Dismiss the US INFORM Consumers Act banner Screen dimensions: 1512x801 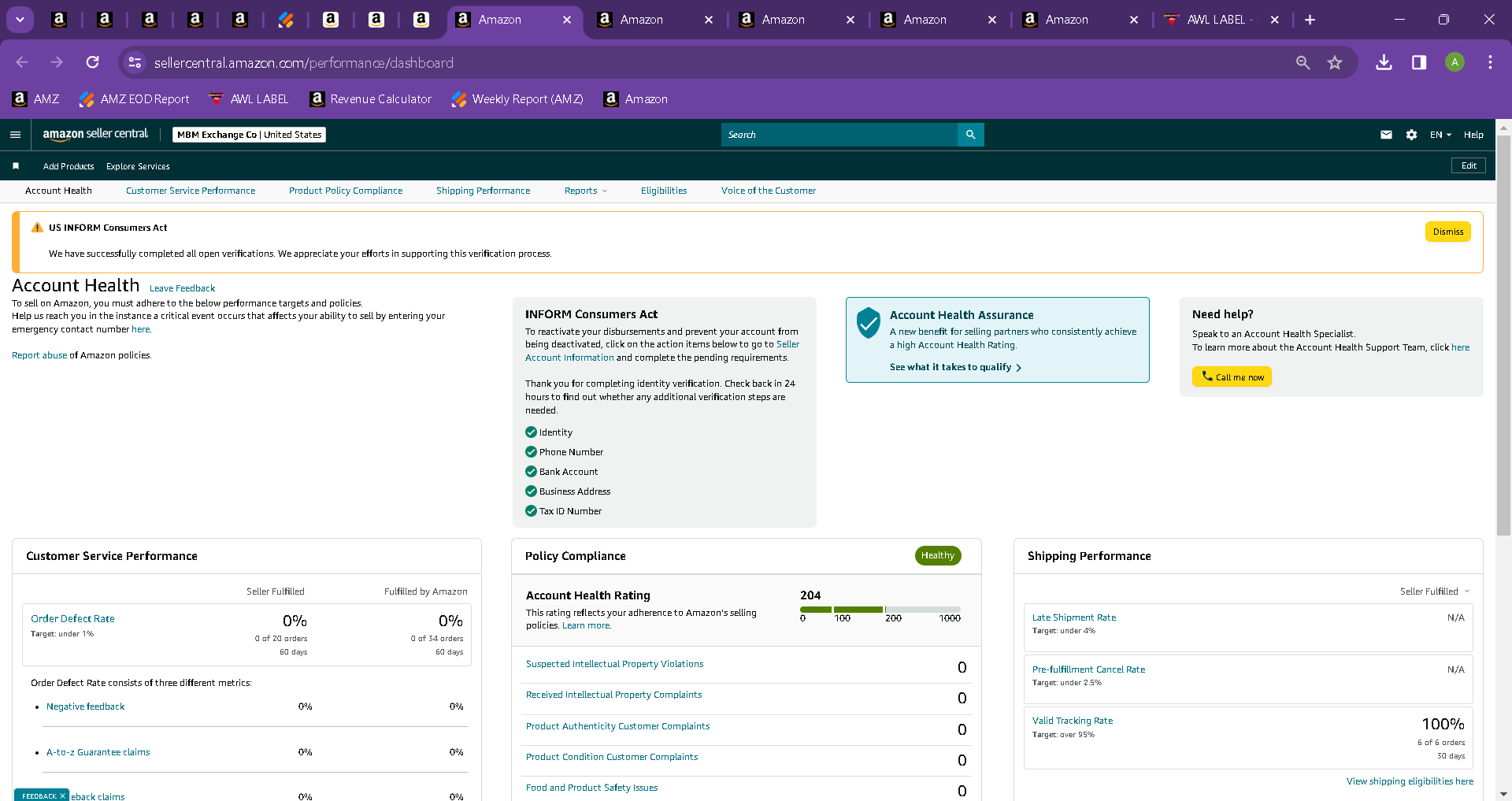coord(1447,232)
